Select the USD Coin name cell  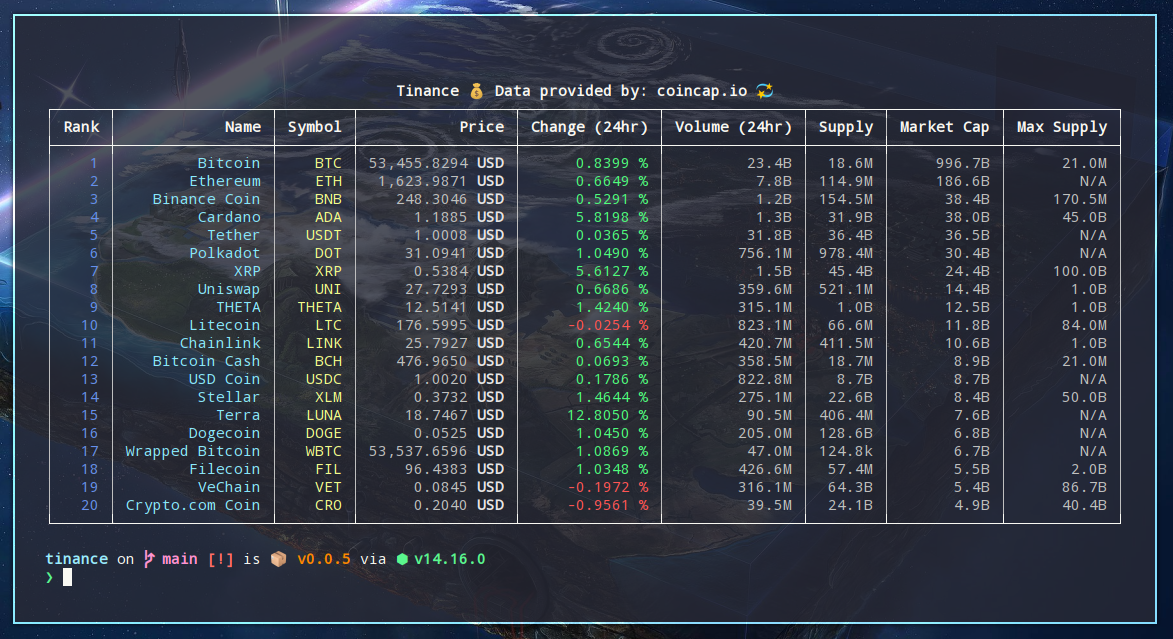225,379
